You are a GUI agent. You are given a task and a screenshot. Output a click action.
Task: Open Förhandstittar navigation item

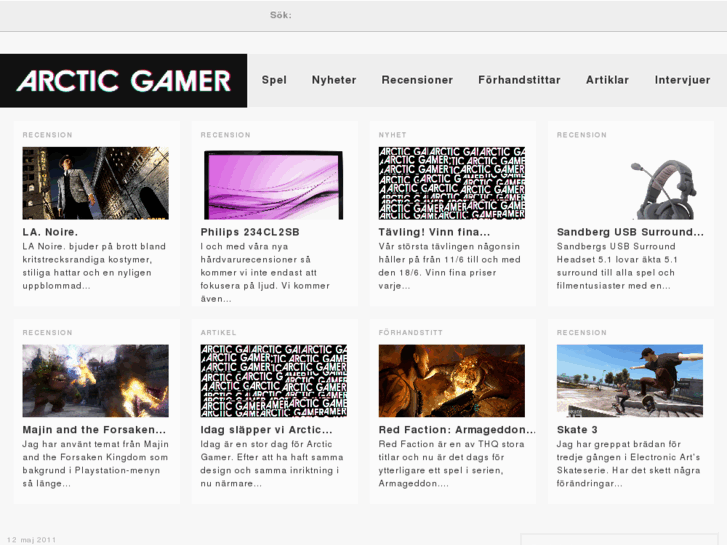tap(519, 80)
